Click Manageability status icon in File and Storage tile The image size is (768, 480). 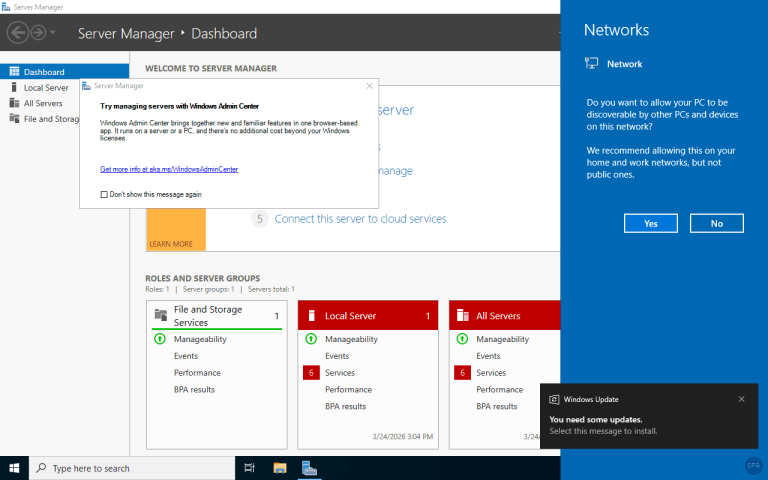pyautogui.click(x=160, y=338)
